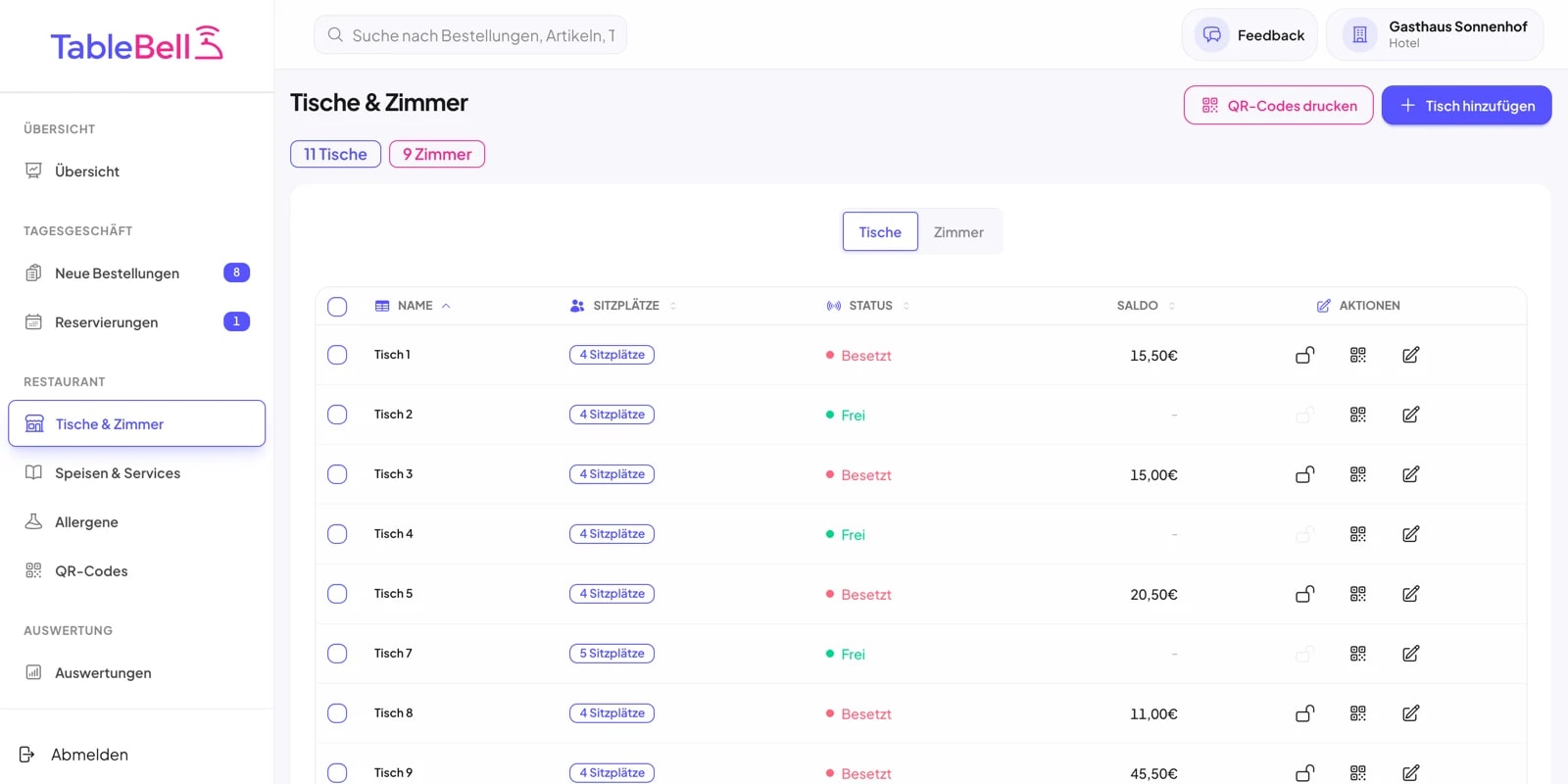The width and height of the screenshot is (1568, 784).
Task: Open QR code for Tisch 1
Action: [1357, 355]
